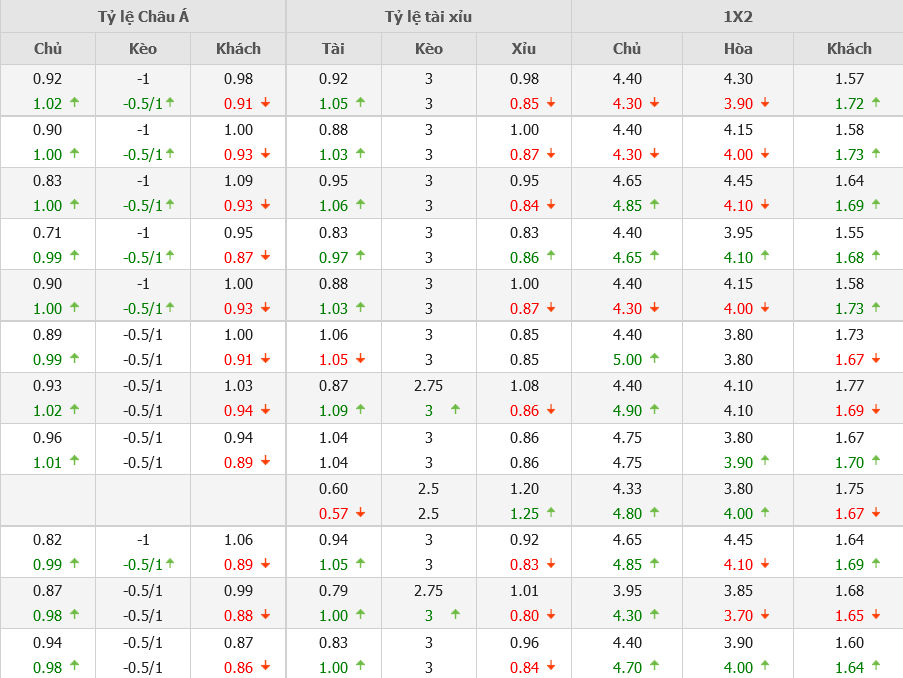Click up arrow beside 0.97 Tài odds
This screenshot has width=903, height=678.
(360, 256)
